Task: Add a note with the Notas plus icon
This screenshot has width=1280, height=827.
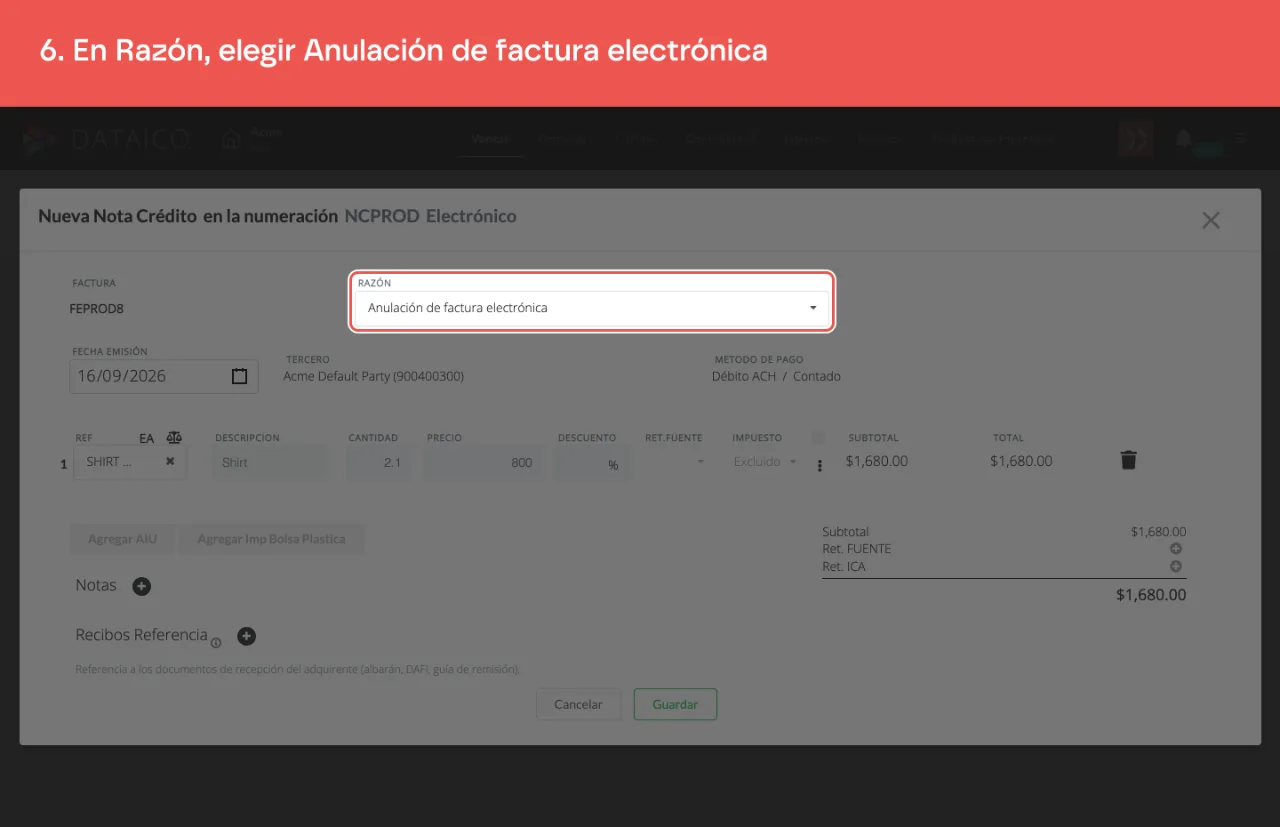Action: click(x=142, y=587)
